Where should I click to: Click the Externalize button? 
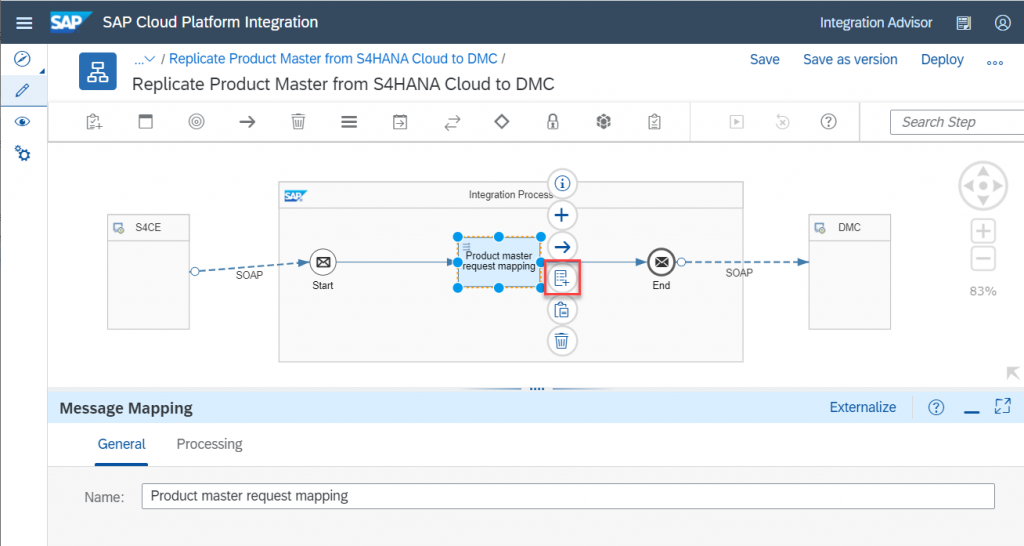click(x=863, y=408)
